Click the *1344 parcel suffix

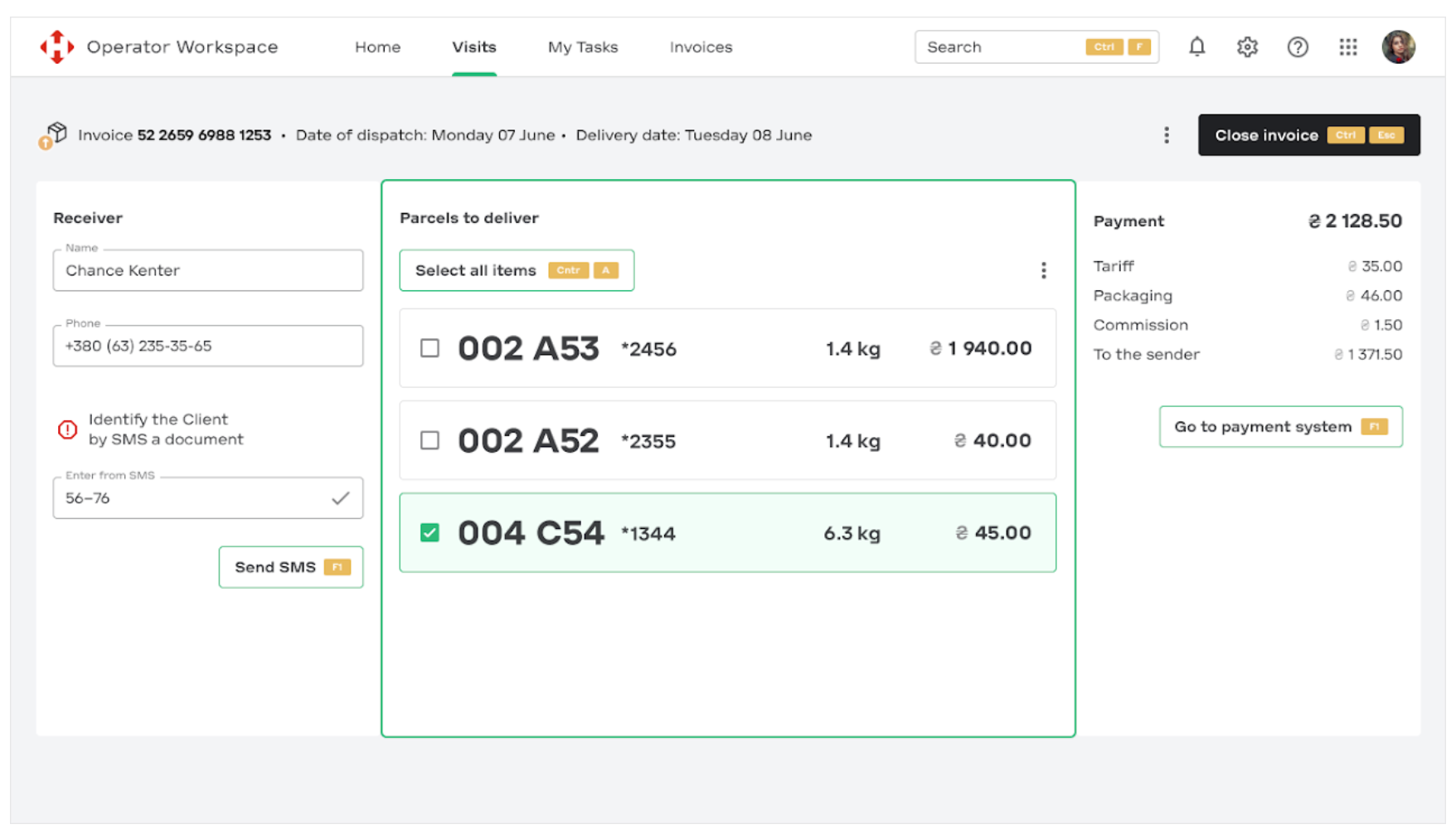coord(648,534)
